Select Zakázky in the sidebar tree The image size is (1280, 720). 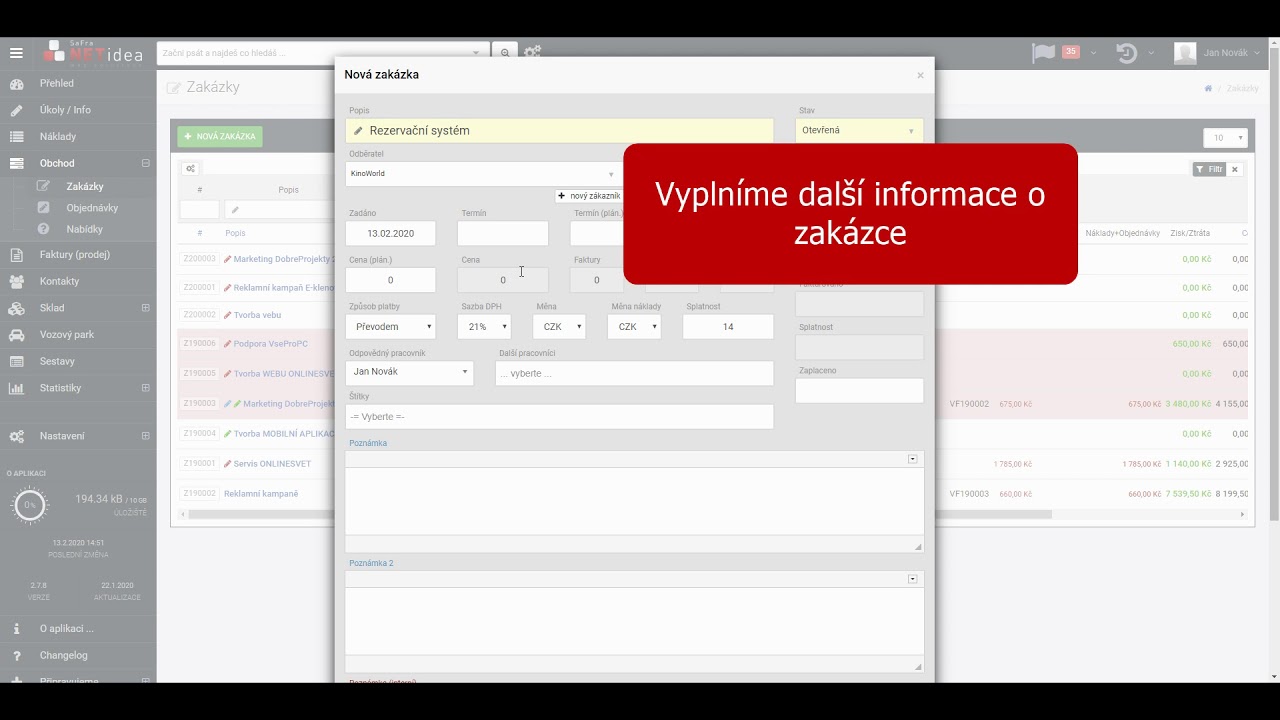(85, 186)
